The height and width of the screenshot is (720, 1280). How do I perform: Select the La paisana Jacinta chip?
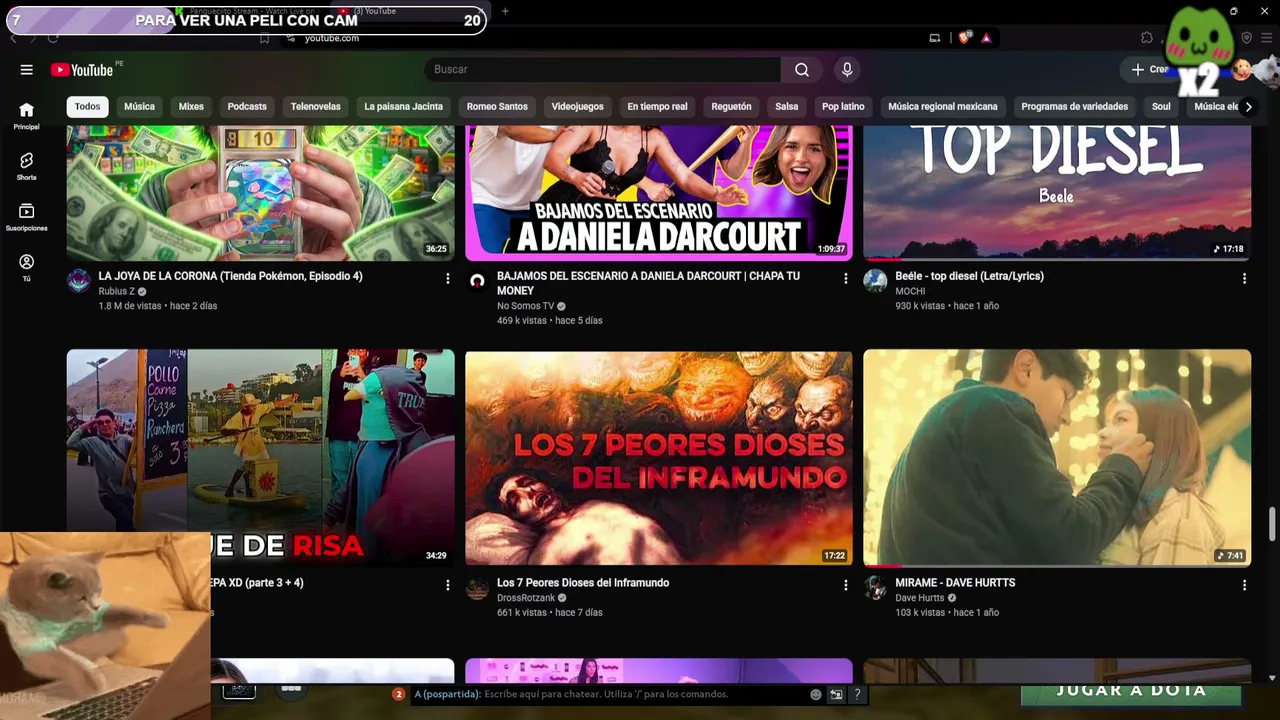[x=403, y=107]
